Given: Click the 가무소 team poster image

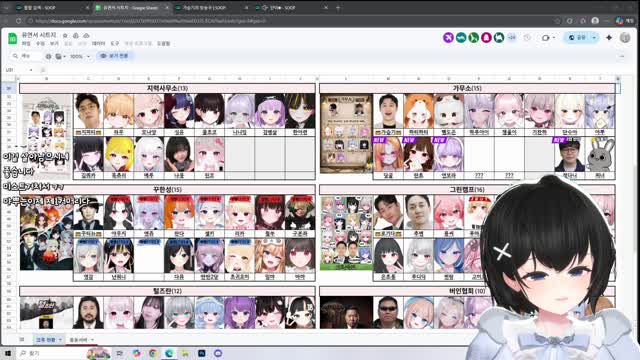Looking at the screenshot, I should click(346, 134).
